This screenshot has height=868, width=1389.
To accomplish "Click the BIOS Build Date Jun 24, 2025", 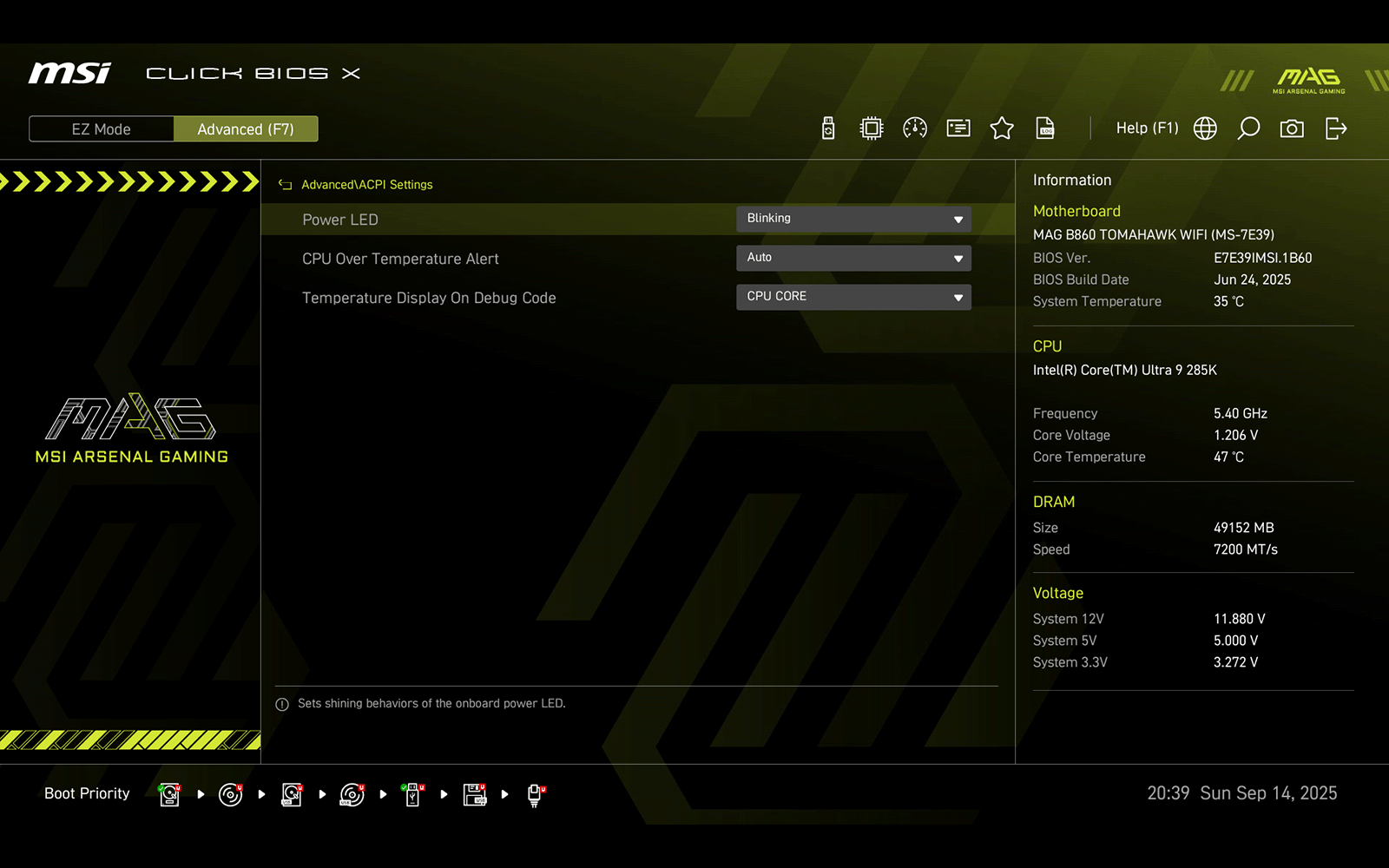I will [1252, 279].
